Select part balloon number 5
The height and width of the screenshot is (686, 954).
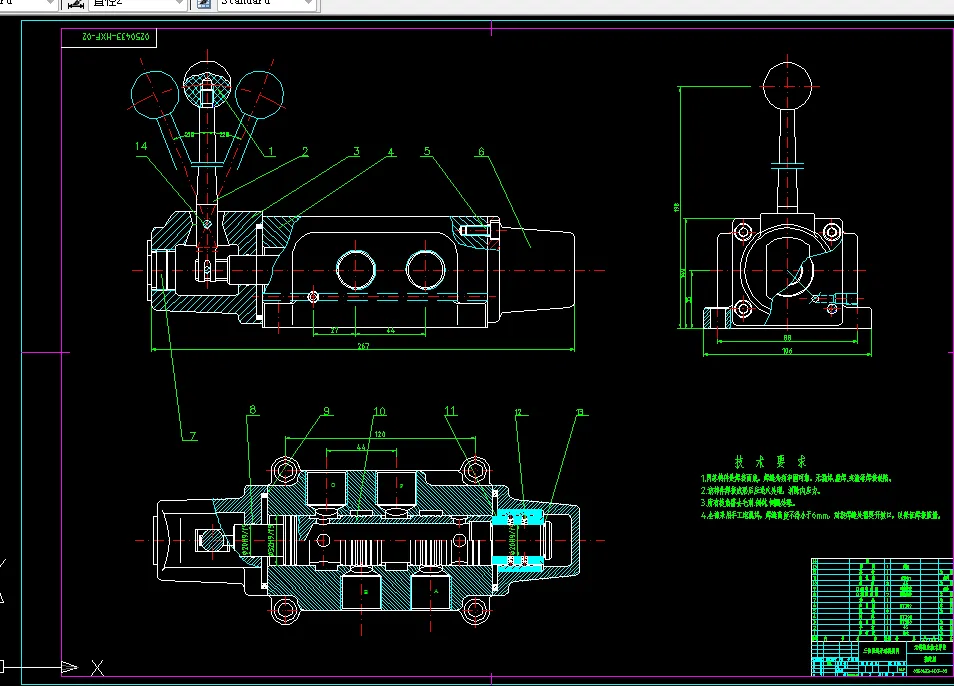pos(427,151)
